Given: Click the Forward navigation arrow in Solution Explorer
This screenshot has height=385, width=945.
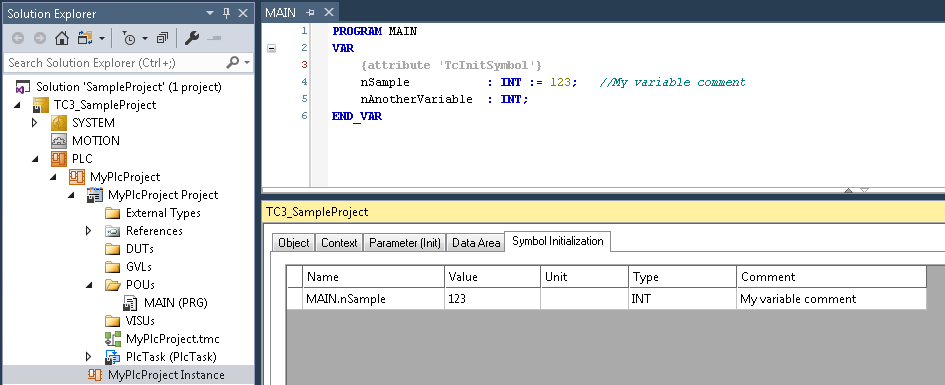Looking at the screenshot, I should pyautogui.click(x=40, y=39).
